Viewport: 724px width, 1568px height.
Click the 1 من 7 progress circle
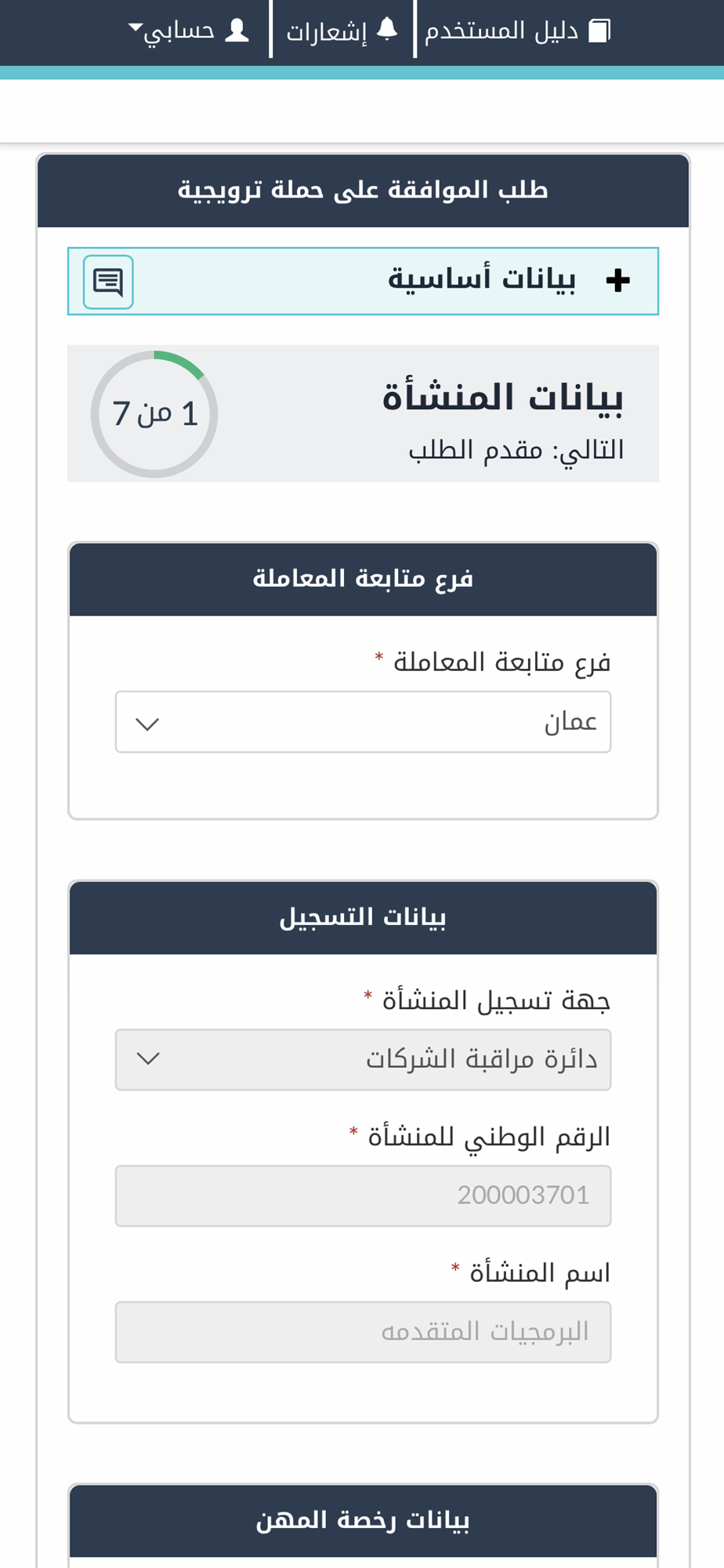(x=154, y=414)
